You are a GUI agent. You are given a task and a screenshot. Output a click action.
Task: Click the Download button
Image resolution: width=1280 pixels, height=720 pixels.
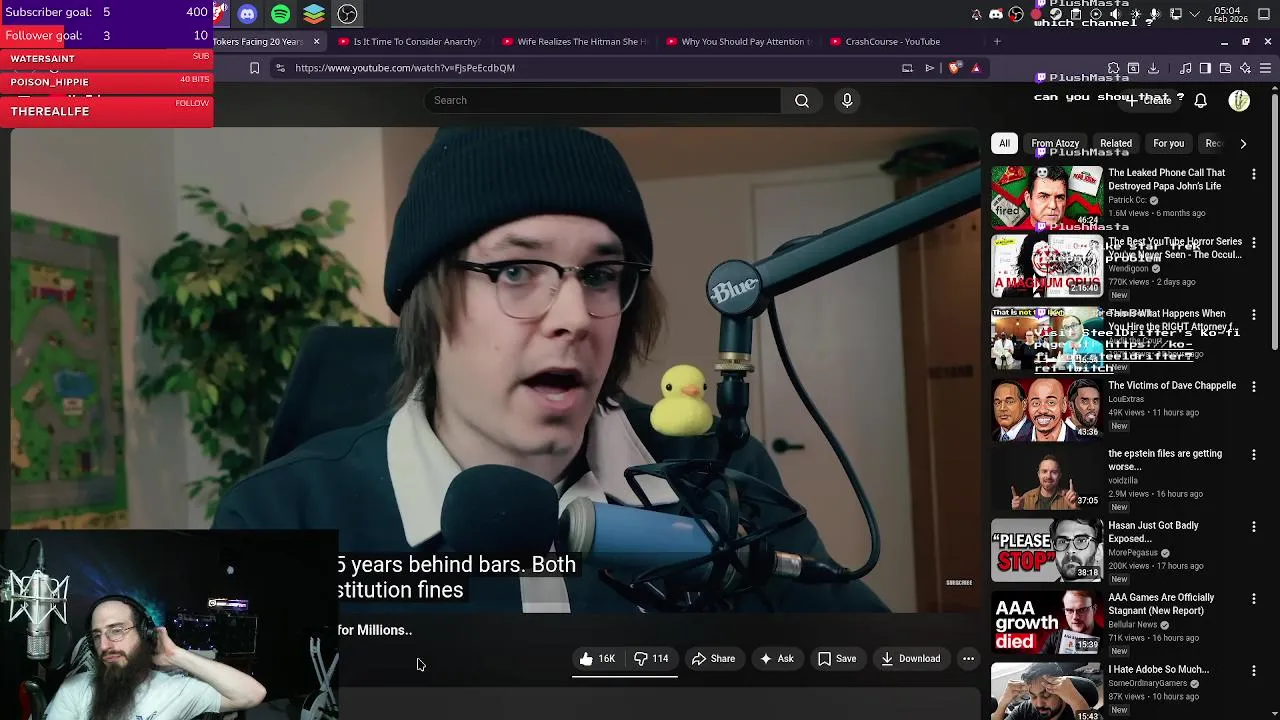point(910,659)
